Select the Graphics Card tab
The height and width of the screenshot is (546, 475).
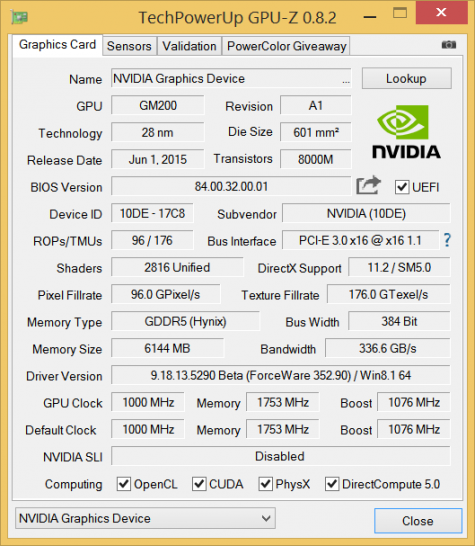(x=57, y=45)
